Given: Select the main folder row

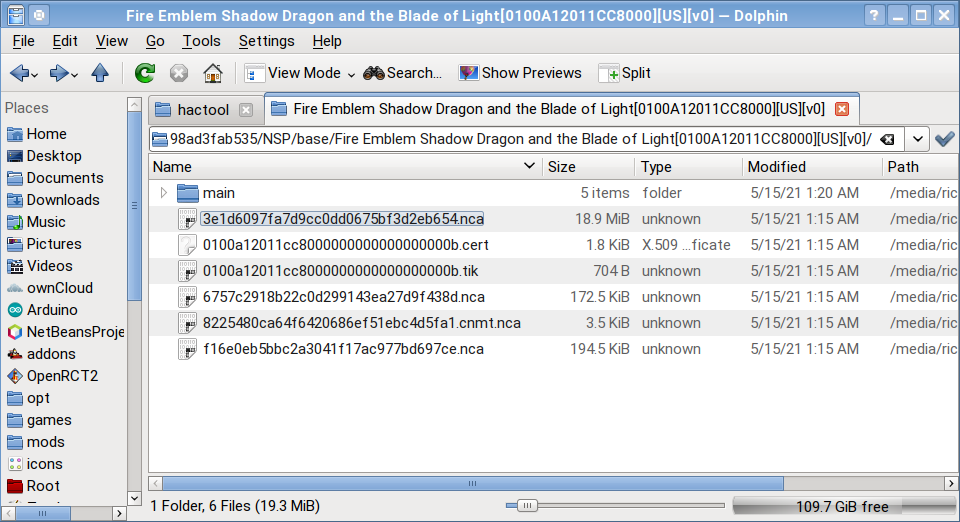Looking at the screenshot, I should (x=553, y=193).
